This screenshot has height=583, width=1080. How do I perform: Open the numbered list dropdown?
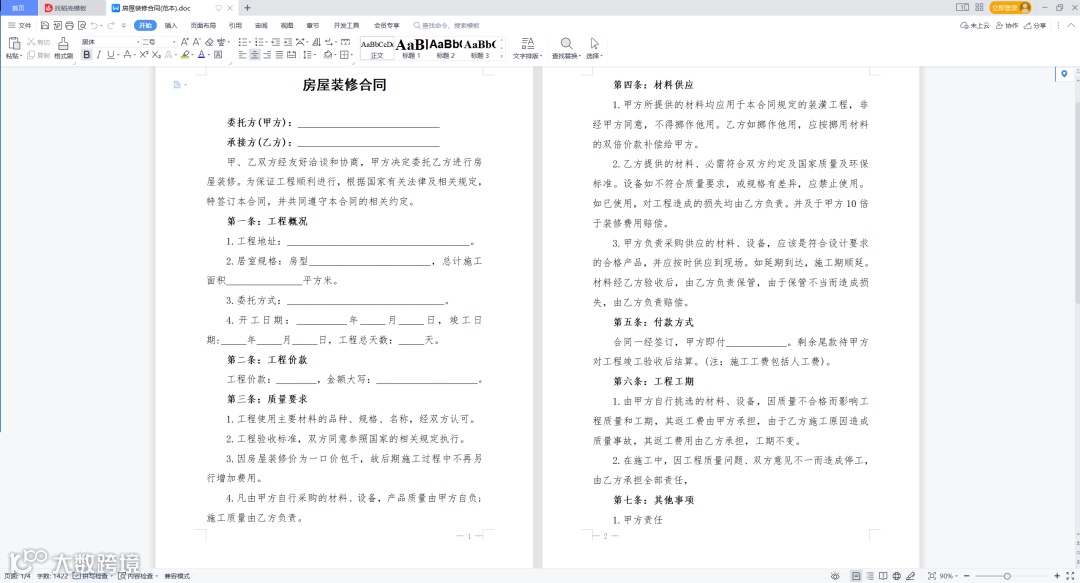(267, 42)
